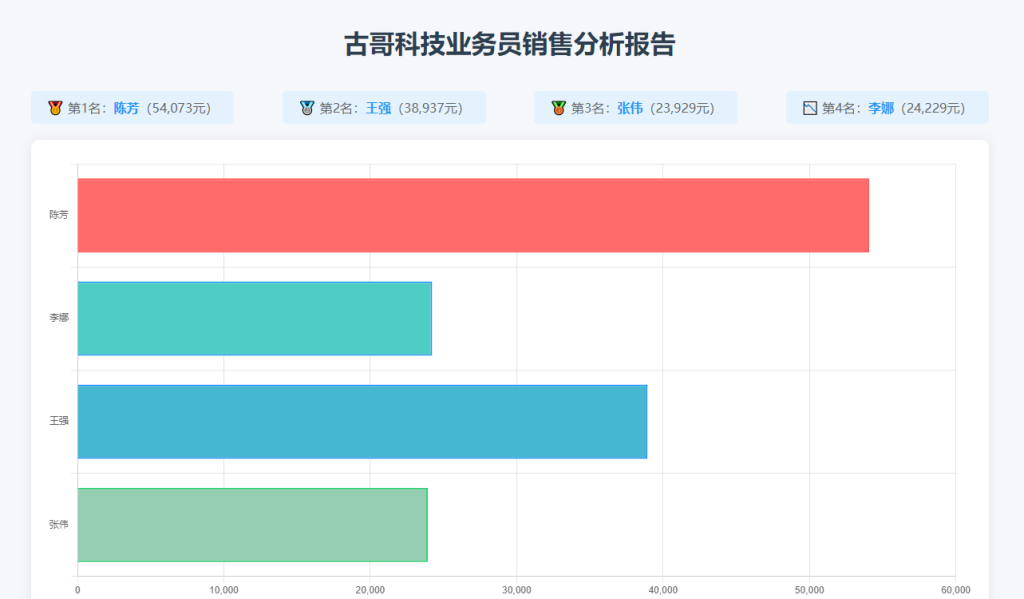Open the 陈芳 name link in rank 1
Image resolution: width=1024 pixels, height=599 pixels.
126,108
